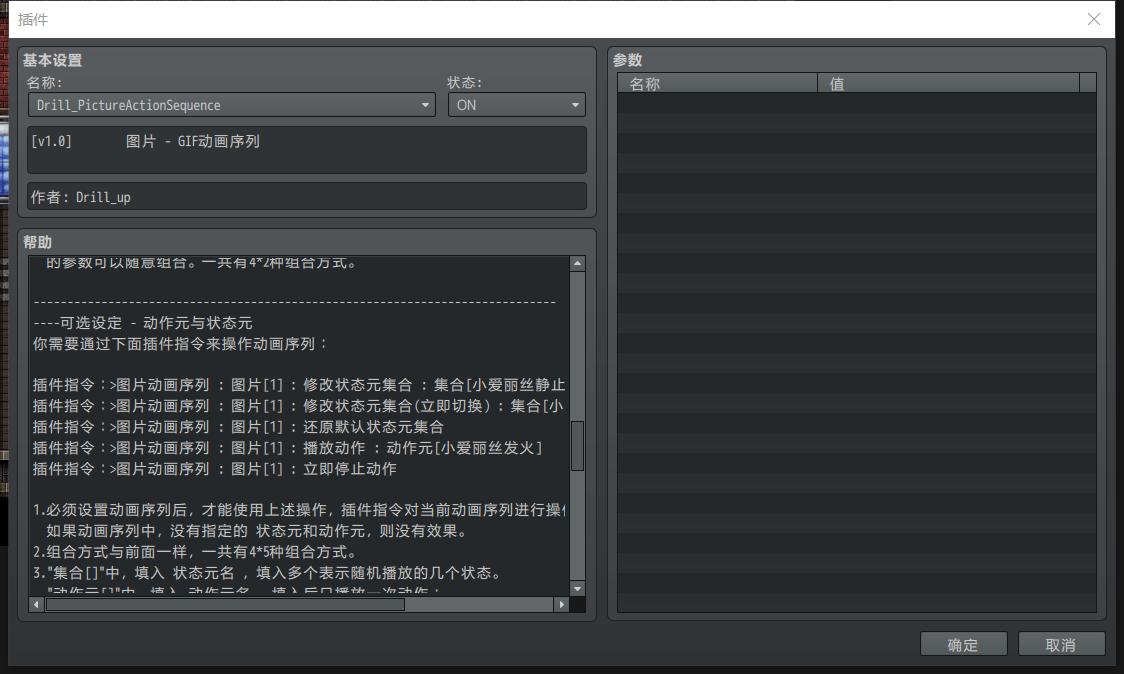Click the help text scroll right arrow

(x=561, y=604)
